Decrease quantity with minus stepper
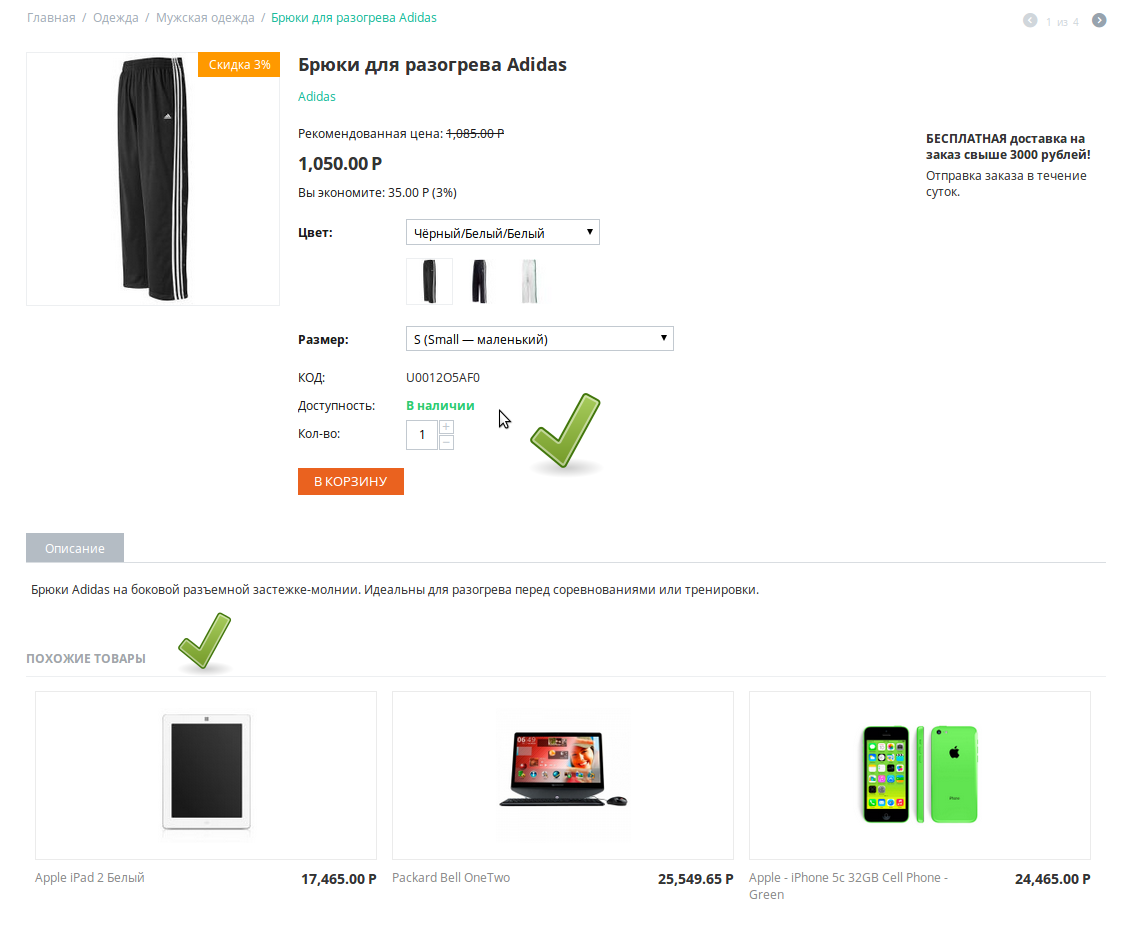The height and width of the screenshot is (925, 1144). click(x=446, y=442)
